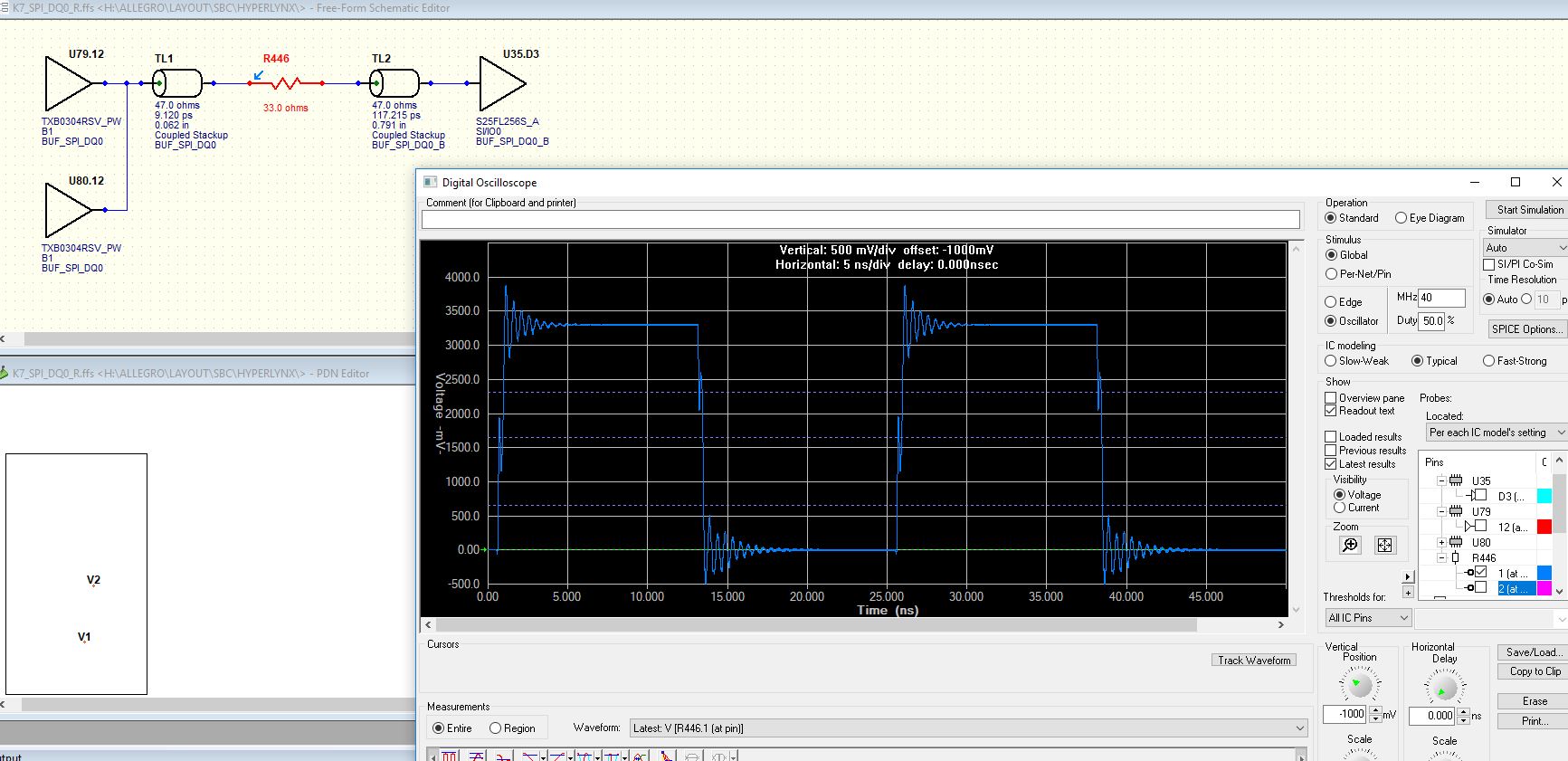Expand the U80 node in Pins tree
Viewport: 1568px width, 761px height.
[1442, 542]
